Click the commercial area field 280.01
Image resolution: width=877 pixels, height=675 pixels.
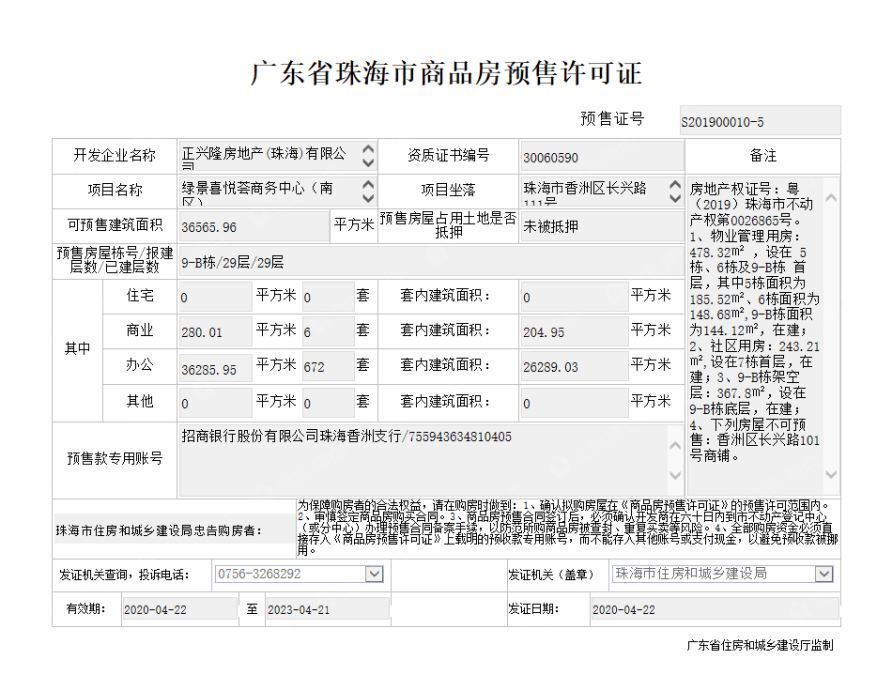click(216, 331)
